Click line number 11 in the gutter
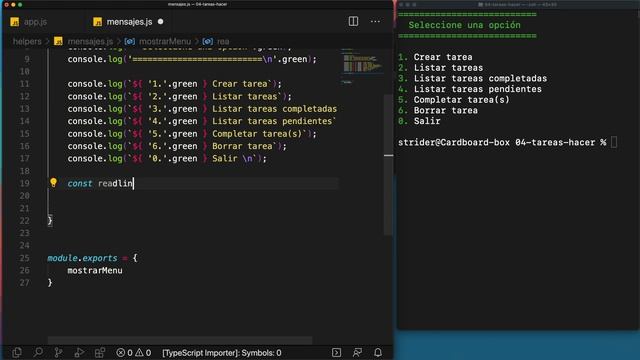Image resolution: width=640 pixels, height=360 pixels. point(24,84)
